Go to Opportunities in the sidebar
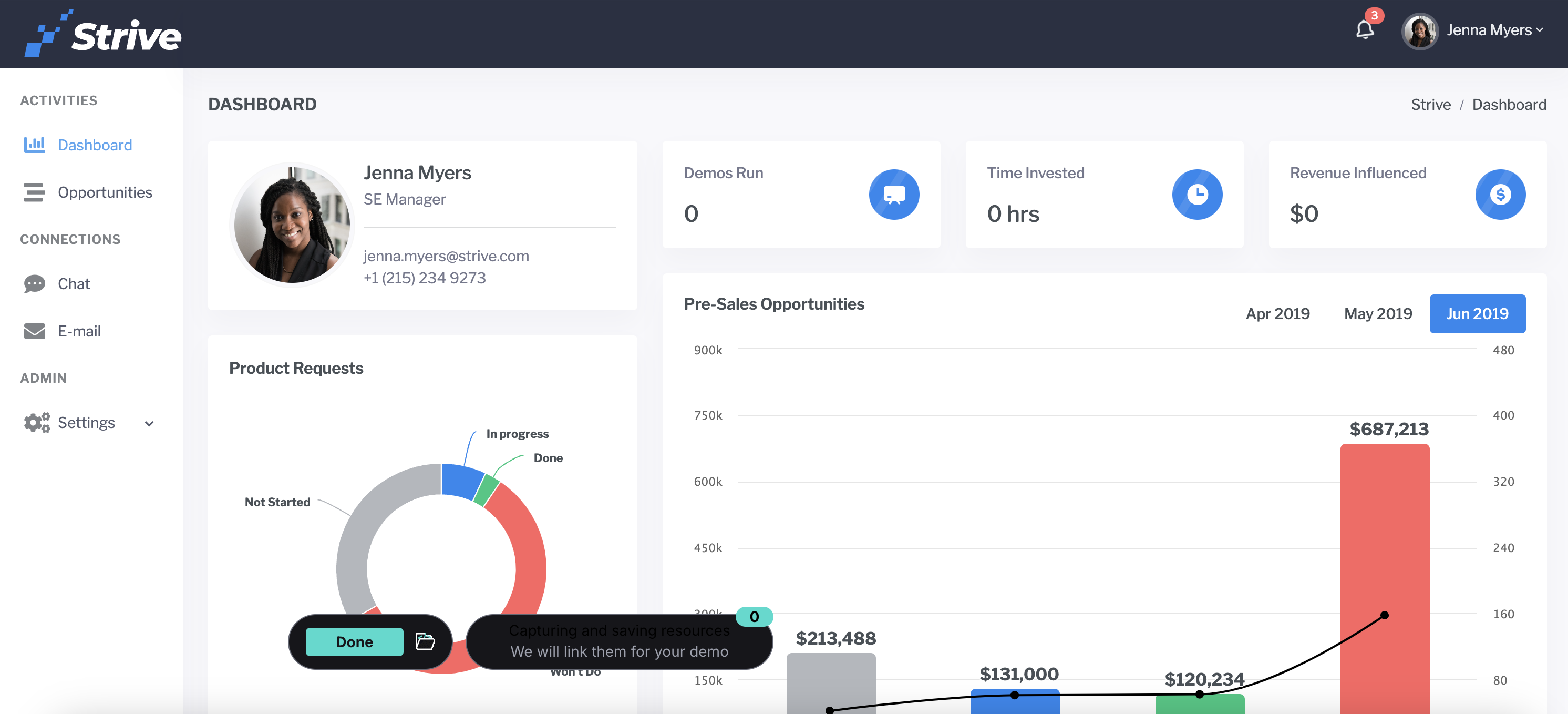Screen dimensions: 1568x714 tap(105, 192)
